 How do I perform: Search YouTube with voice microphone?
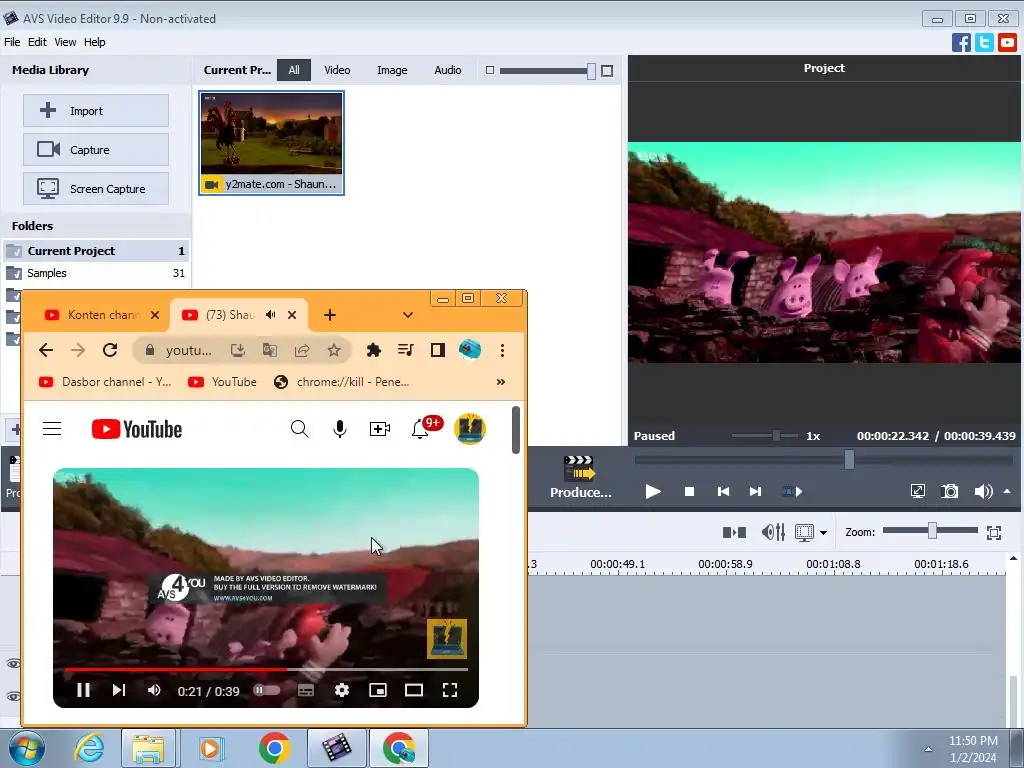pyautogui.click(x=340, y=429)
